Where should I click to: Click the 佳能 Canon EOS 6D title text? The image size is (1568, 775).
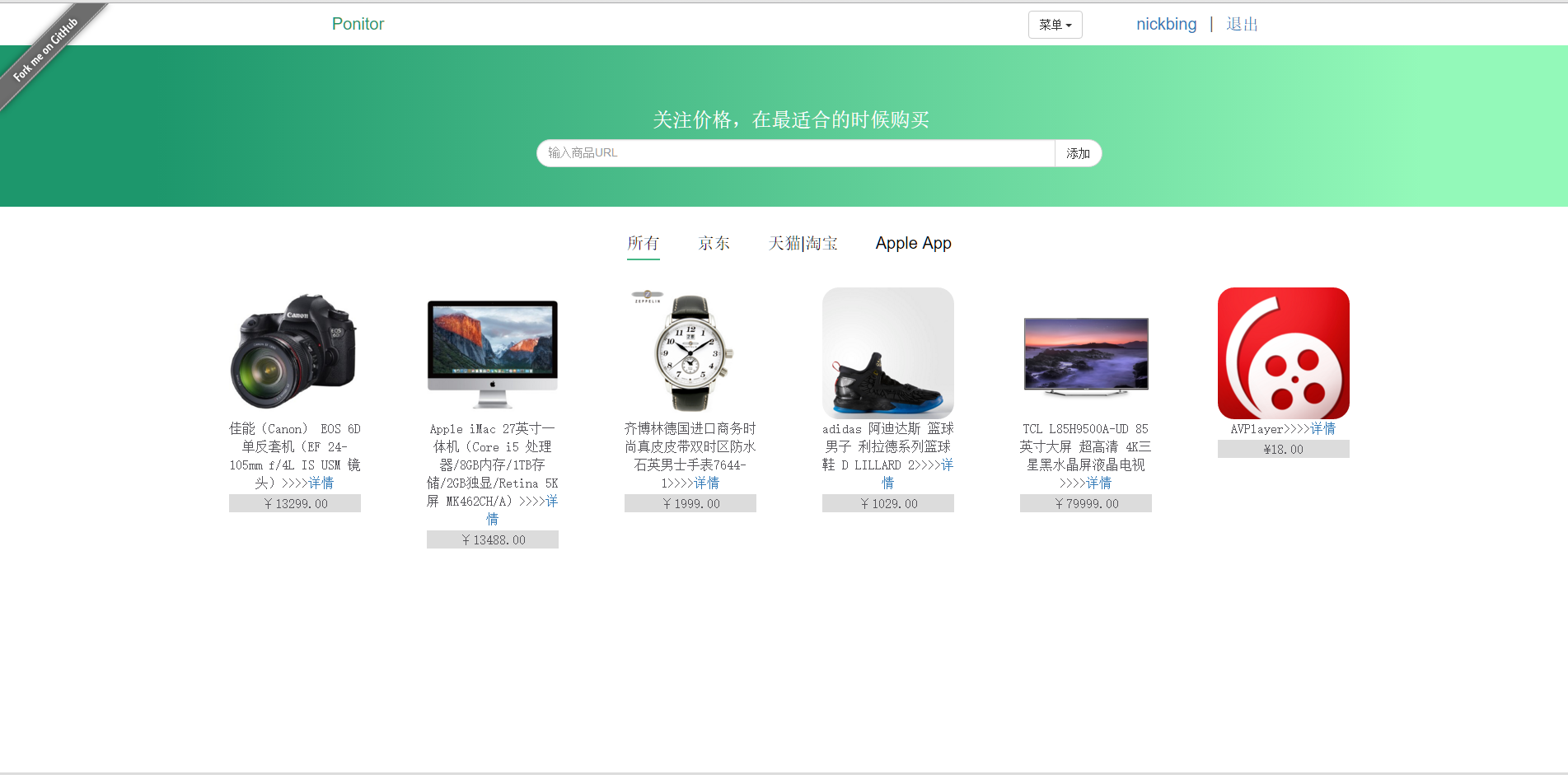[x=295, y=455]
